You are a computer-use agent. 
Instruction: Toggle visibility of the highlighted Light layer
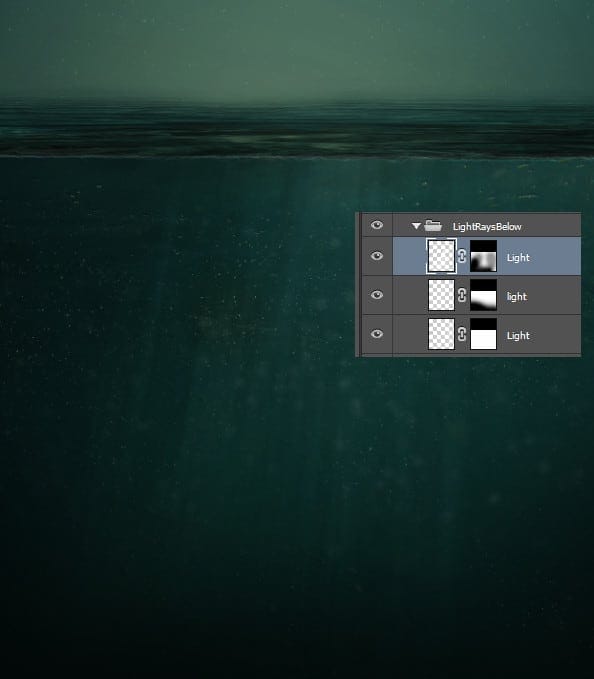[377, 256]
